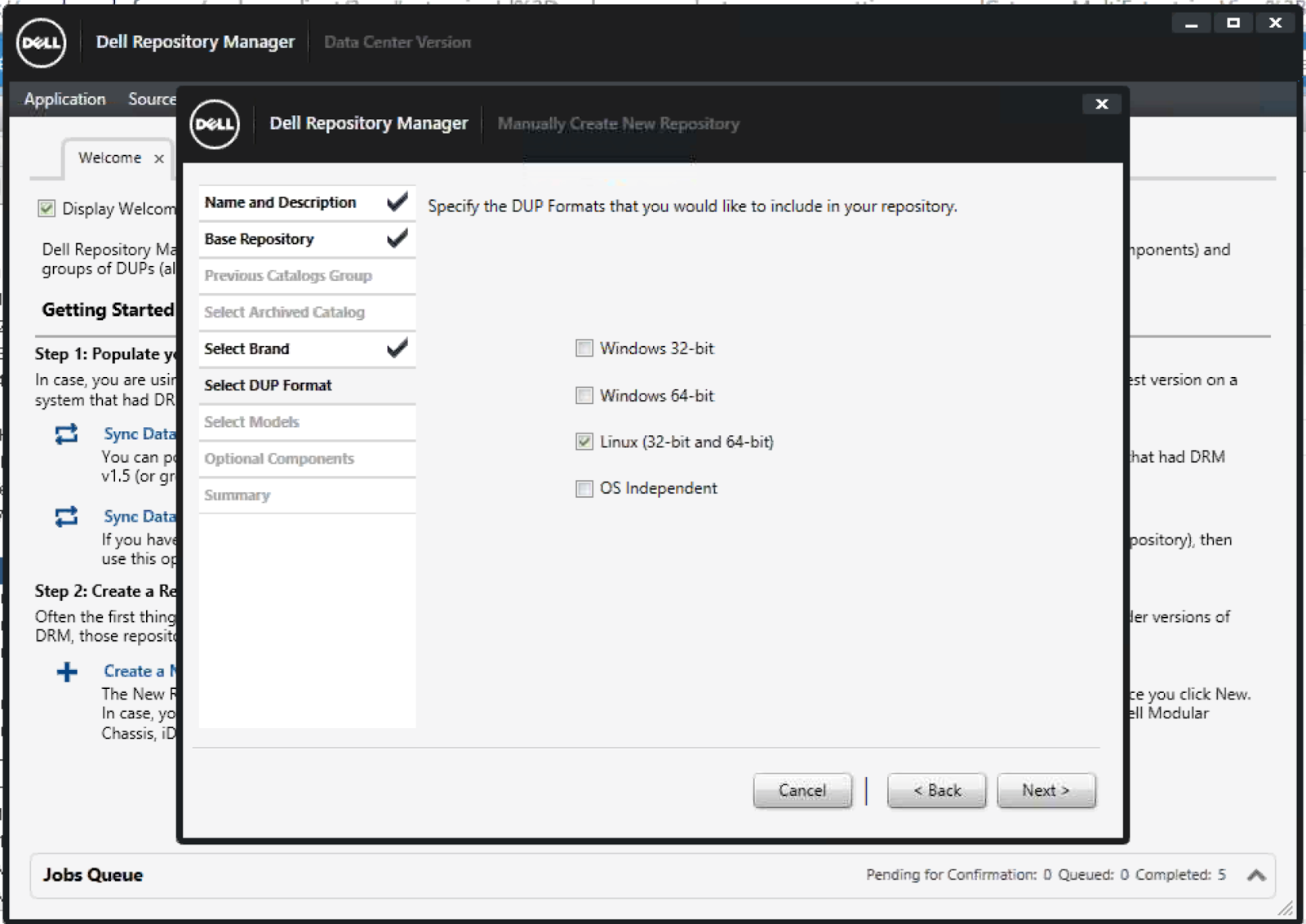This screenshot has height=924, width=1306.
Task: Click the checkmark beside Base Repository step
Action: (x=397, y=238)
